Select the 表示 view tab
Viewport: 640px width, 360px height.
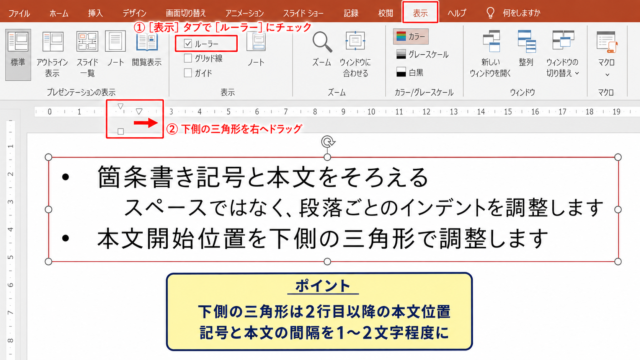click(420, 12)
